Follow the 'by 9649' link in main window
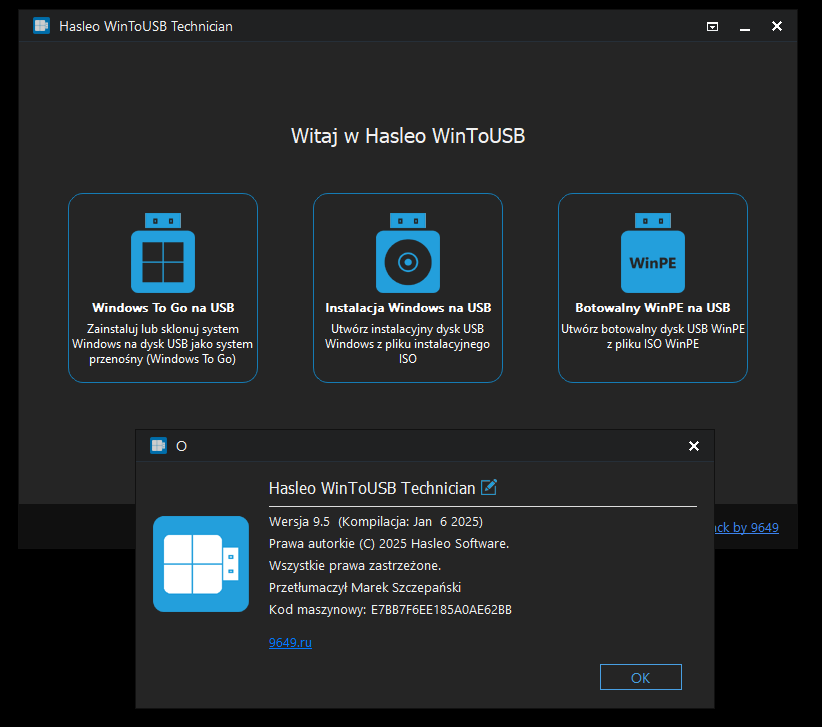This screenshot has width=822, height=727. [747, 527]
